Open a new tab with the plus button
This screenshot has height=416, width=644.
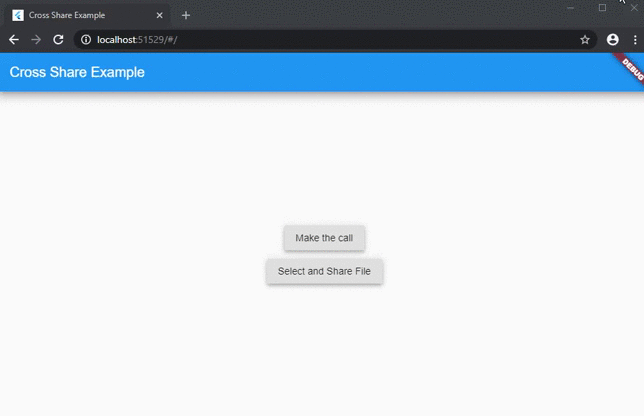(186, 15)
